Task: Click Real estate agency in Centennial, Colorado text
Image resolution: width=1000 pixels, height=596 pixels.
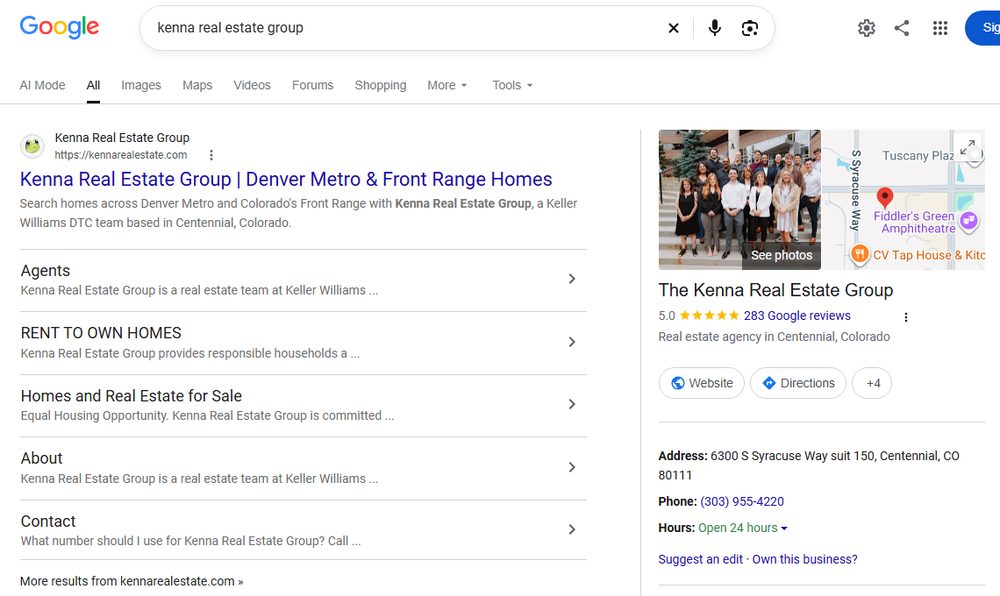Action: click(774, 337)
